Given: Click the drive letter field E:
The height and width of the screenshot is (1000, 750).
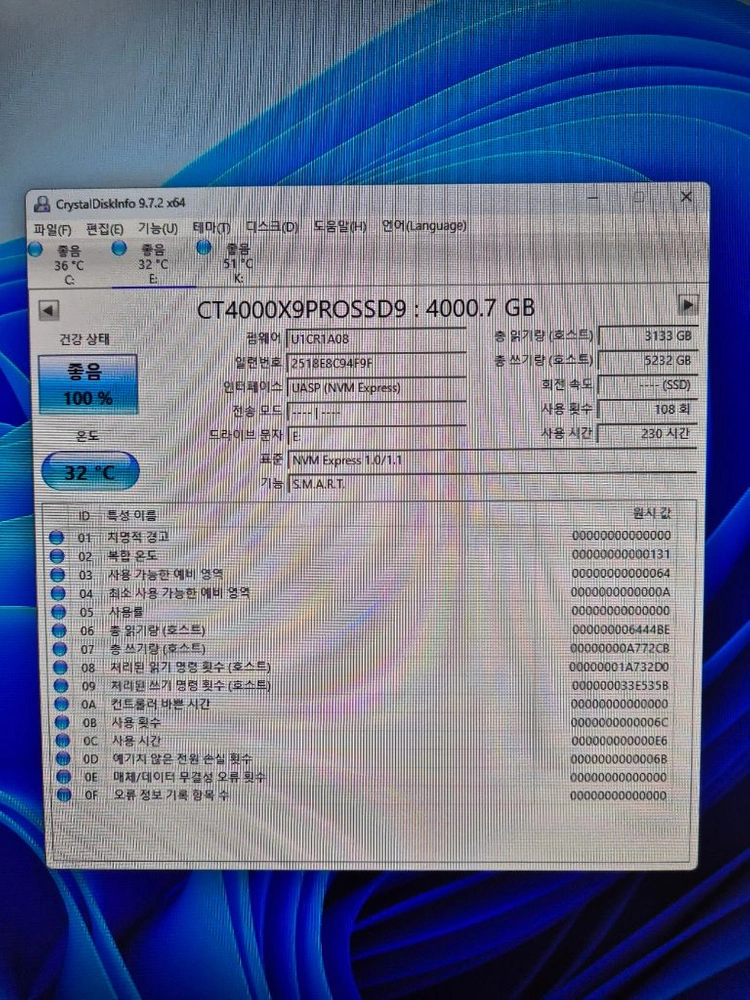Looking at the screenshot, I should click(376, 436).
